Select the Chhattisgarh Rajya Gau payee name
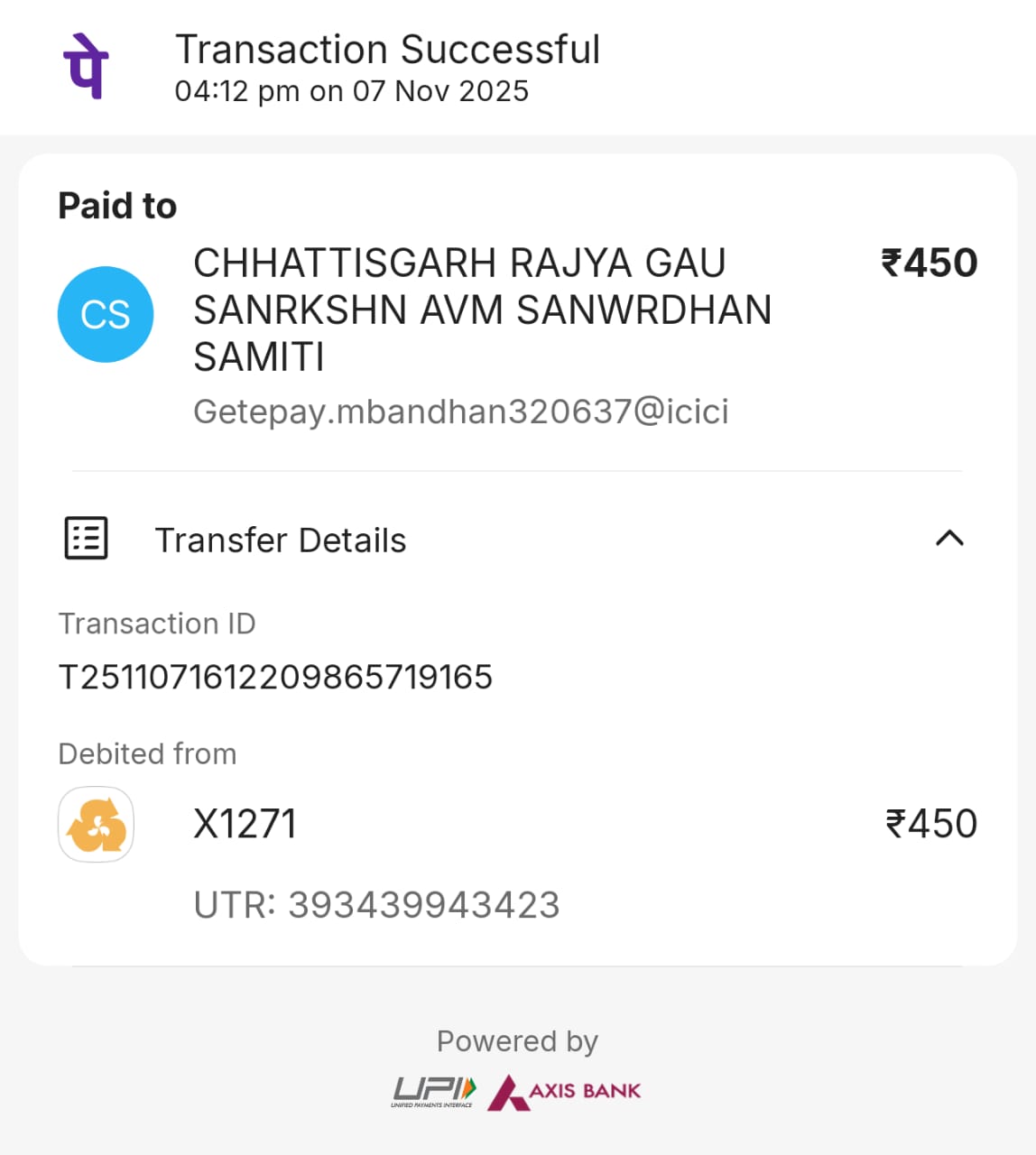 (x=482, y=310)
